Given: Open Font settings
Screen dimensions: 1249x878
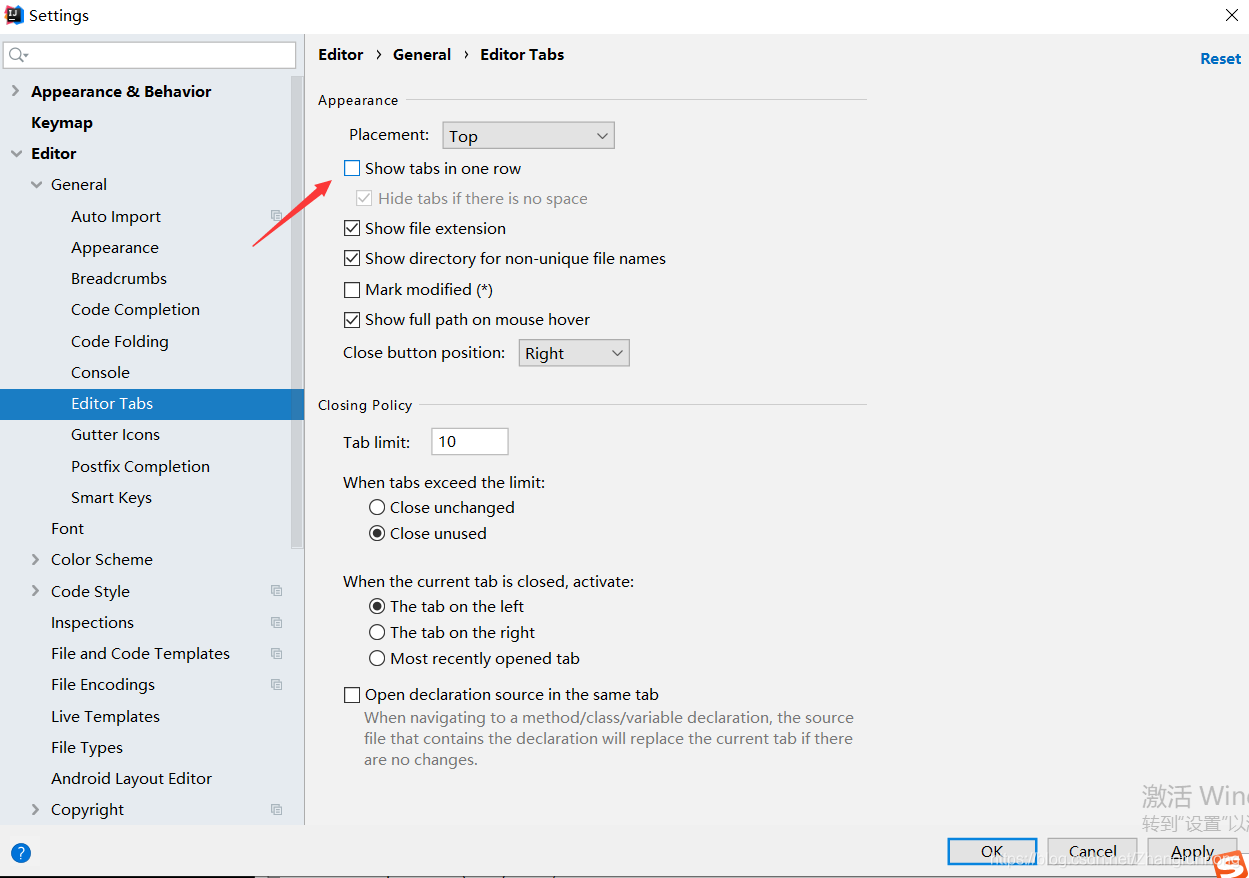Looking at the screenshot, I should pos(68,528).
